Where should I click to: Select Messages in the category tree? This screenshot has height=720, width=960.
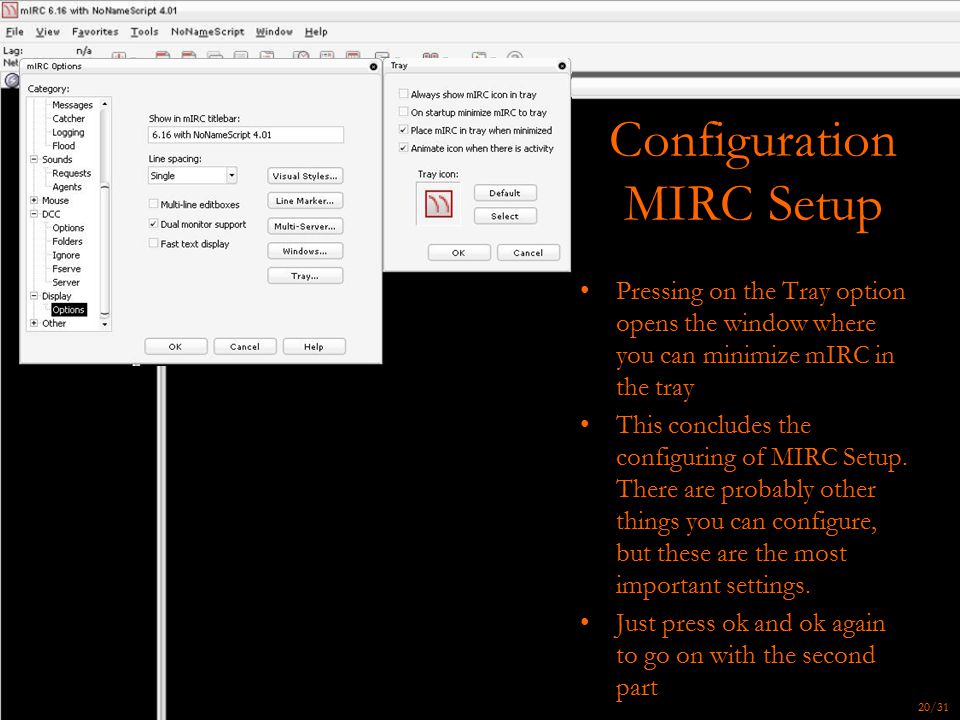pos(72,105)
